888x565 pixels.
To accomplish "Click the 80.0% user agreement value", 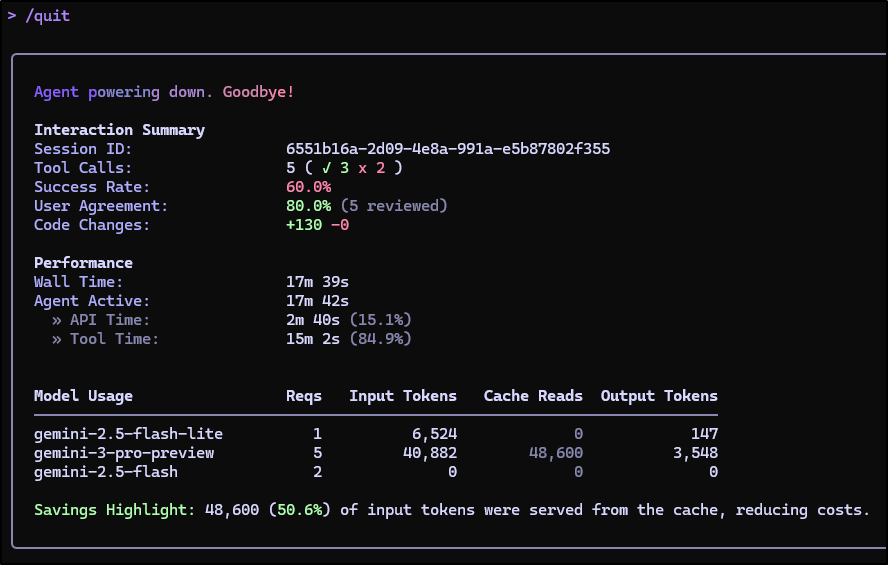I will click(x=308, y=206).
